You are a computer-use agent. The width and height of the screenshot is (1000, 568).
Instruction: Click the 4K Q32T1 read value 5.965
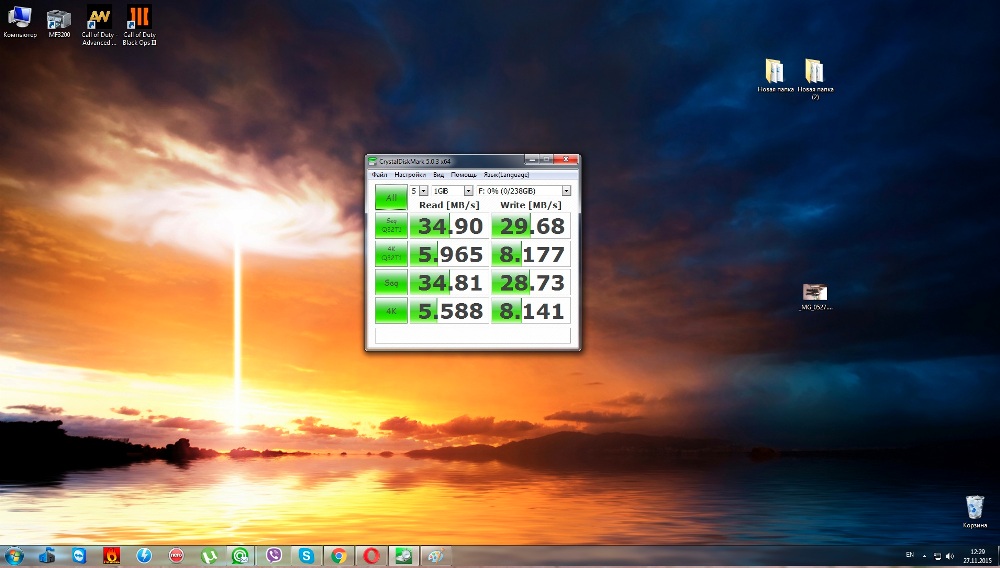tap(450, 254)
